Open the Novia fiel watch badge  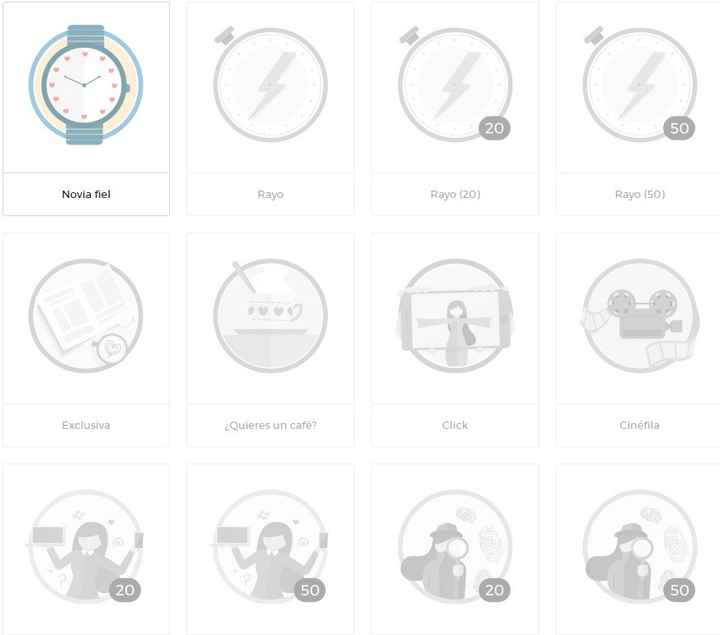pyautogui.click(x=86, y=85)
